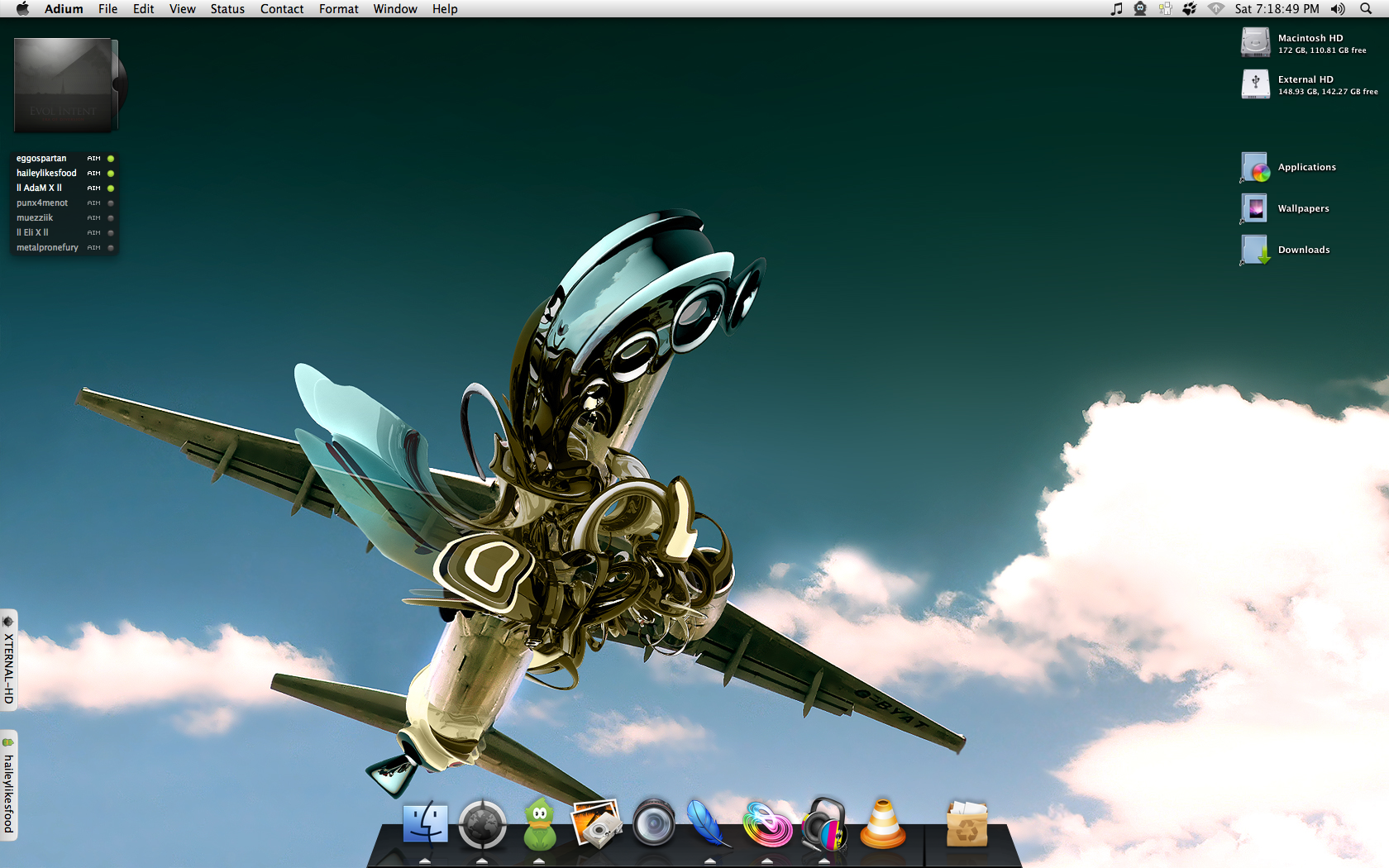The image size is (1389, 868).
Task: Select offline contact muezziik
Action: (64, 218)
